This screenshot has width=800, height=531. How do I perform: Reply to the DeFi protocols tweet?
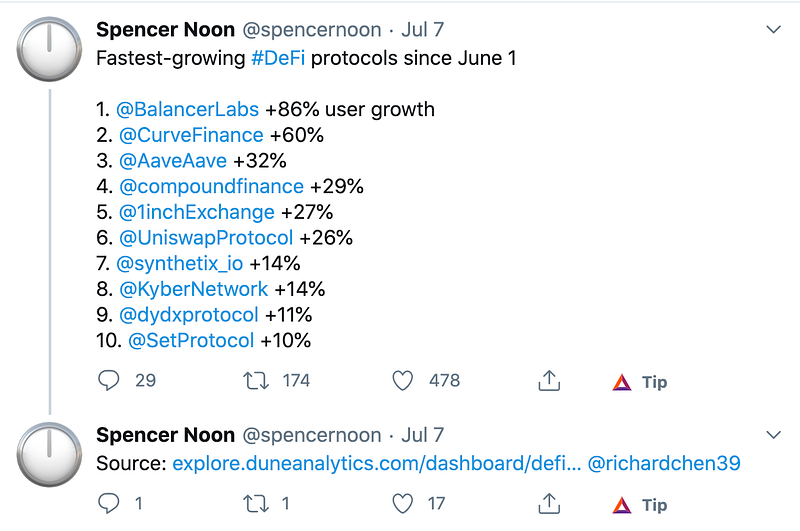point(110,381)
